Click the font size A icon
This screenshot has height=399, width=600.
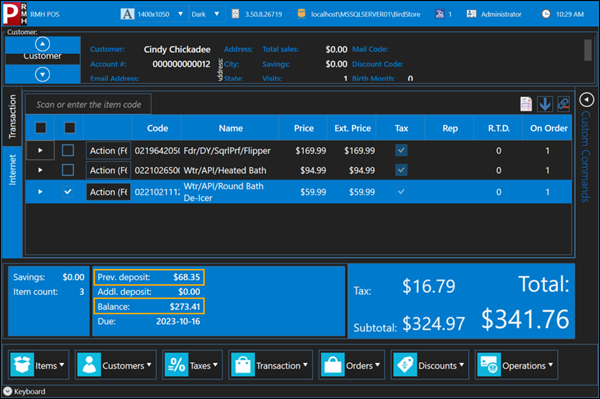pyautogui.click(x=127, y=14)
